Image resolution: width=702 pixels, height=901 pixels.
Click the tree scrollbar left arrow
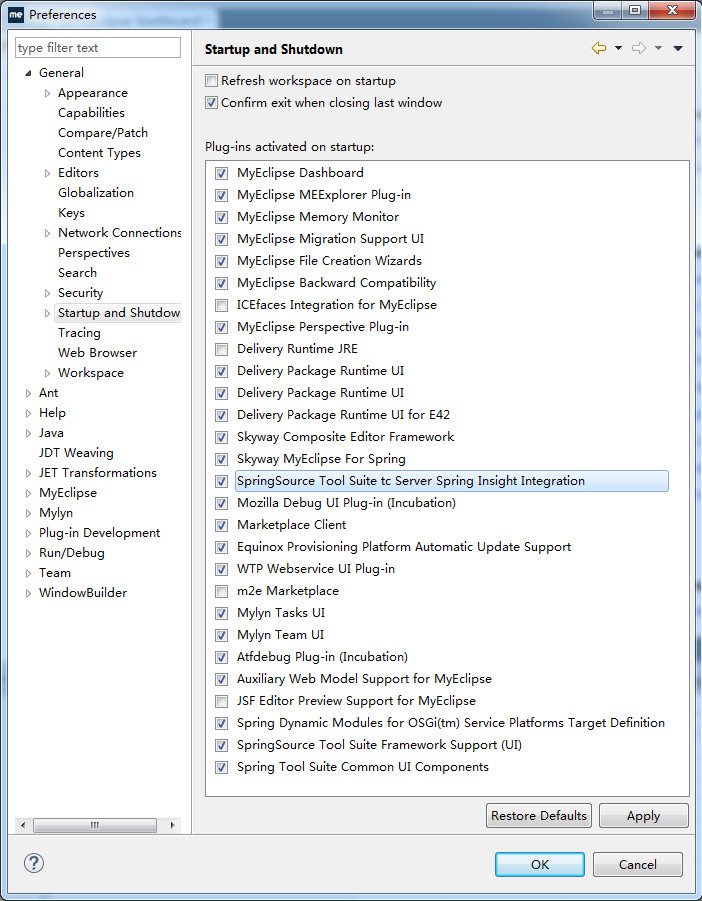pos(23,825)
